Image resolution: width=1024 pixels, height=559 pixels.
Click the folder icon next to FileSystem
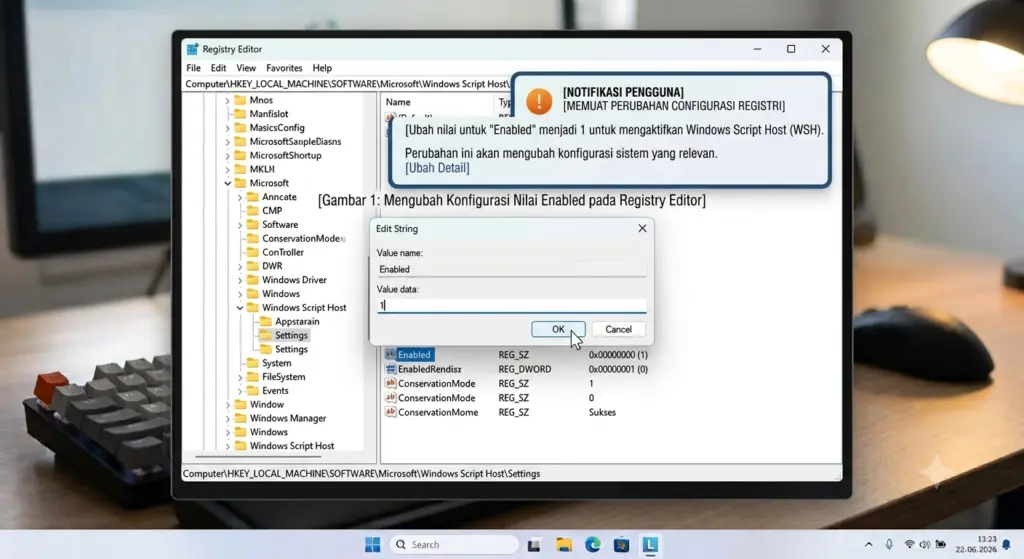click(x=253, y=377)
